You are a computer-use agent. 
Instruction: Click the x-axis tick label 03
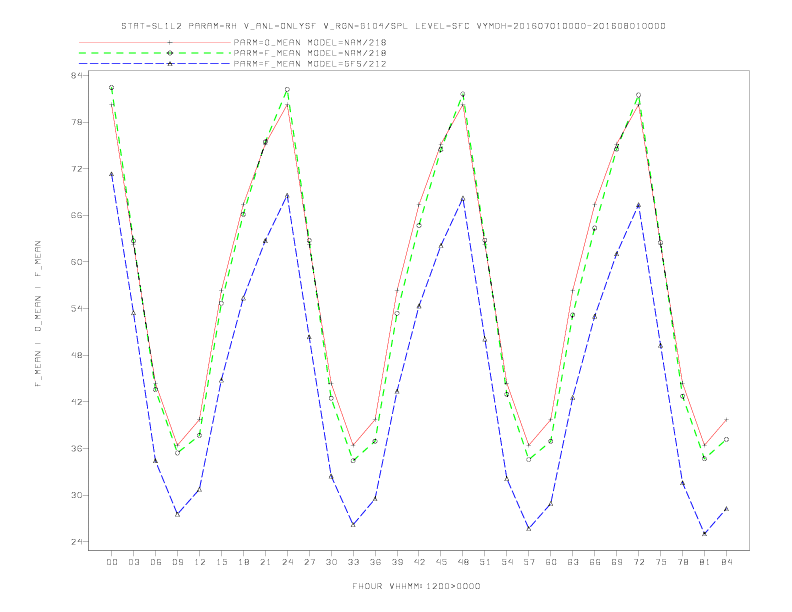pyautogui.click(x=133, y=562)
